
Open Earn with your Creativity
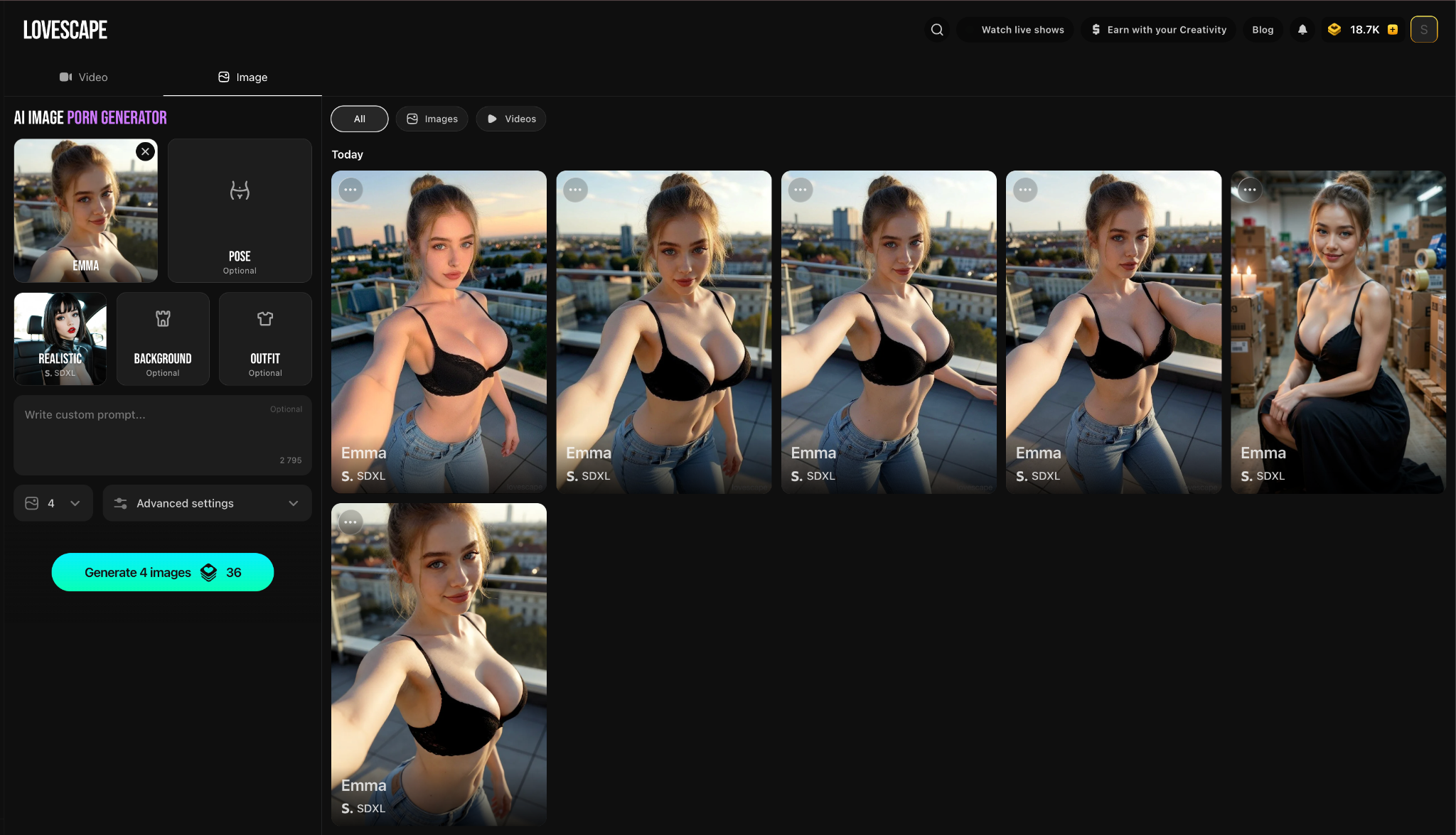click(1159, 29)
